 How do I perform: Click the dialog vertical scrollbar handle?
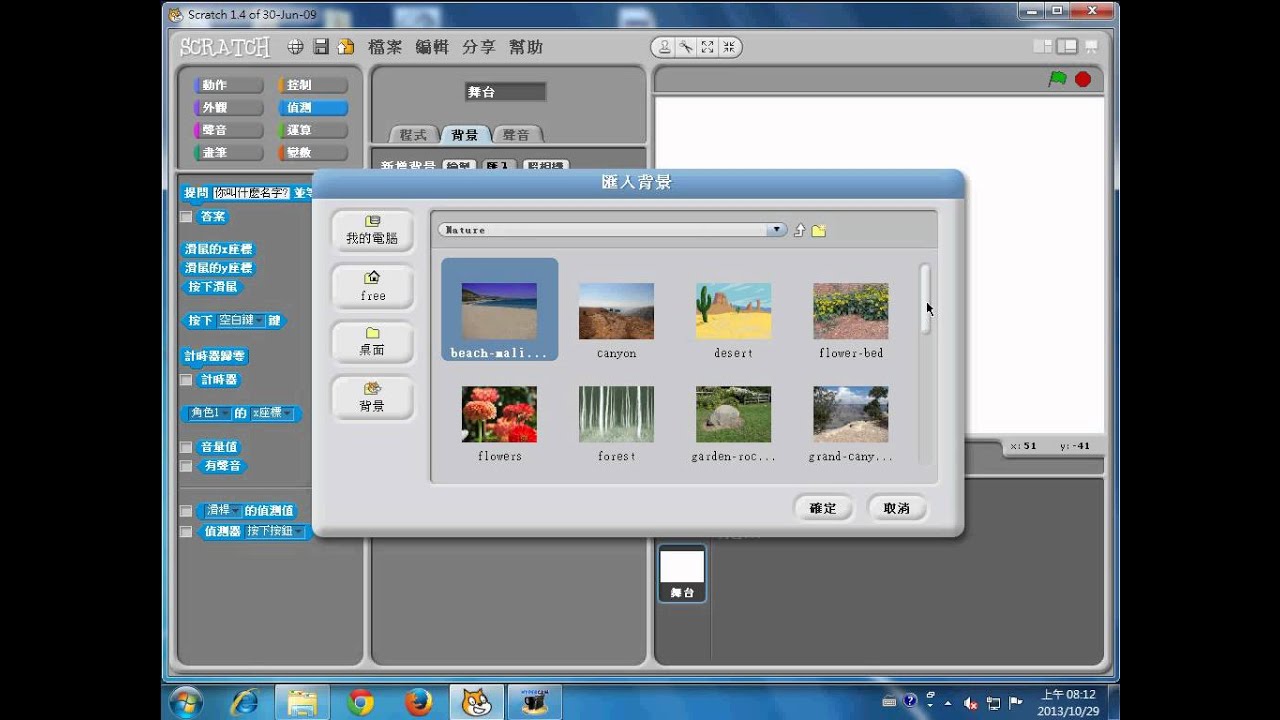pos(926,298)
